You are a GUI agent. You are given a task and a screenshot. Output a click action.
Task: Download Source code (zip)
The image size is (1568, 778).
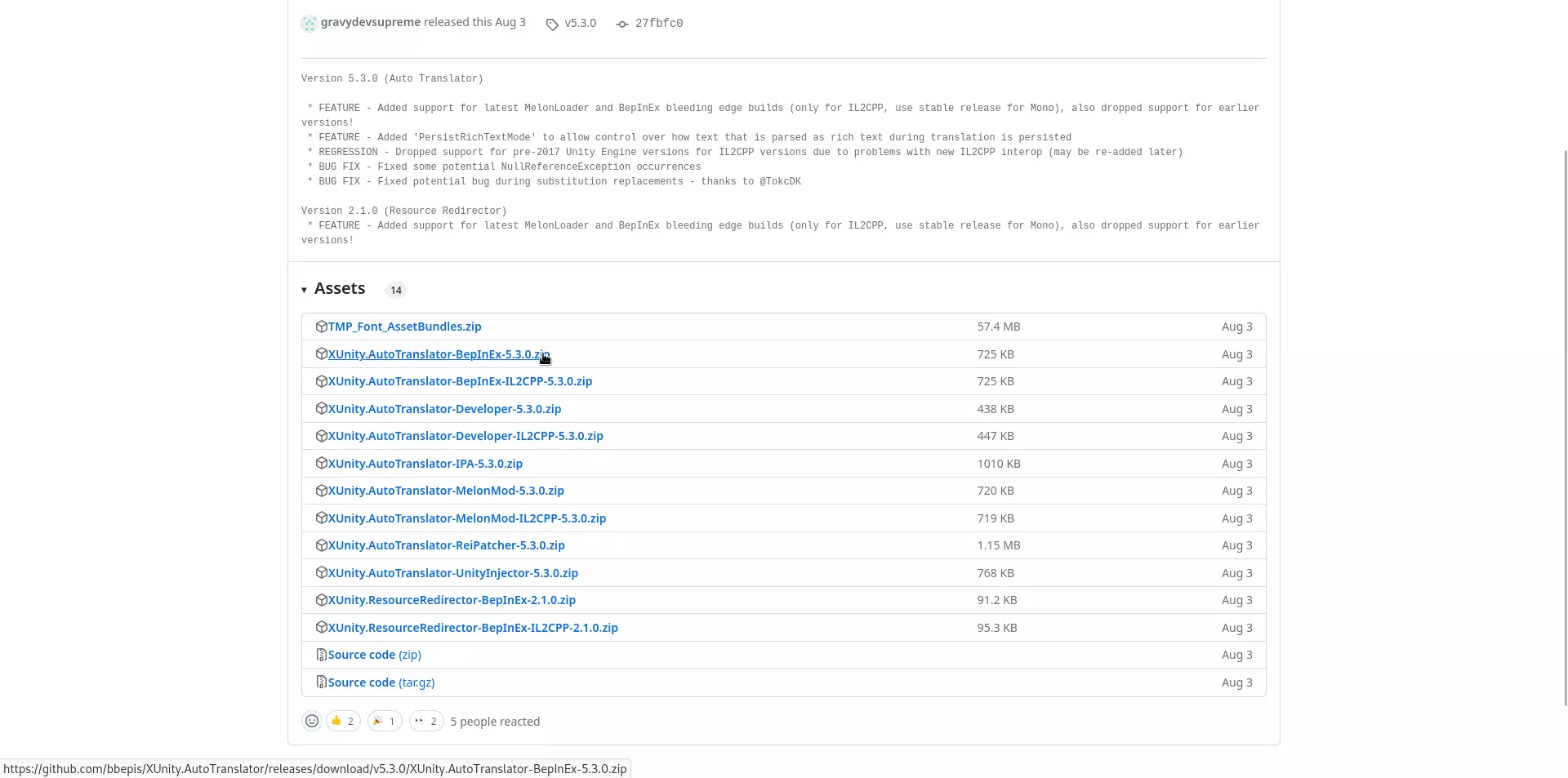coord(375,655)
